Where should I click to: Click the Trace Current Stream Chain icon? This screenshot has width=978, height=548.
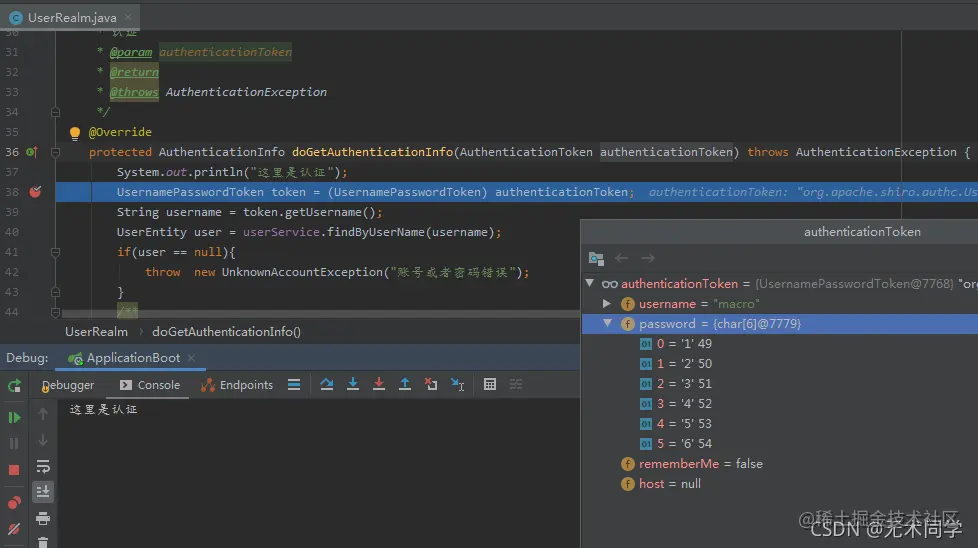[x=516, y=385]
